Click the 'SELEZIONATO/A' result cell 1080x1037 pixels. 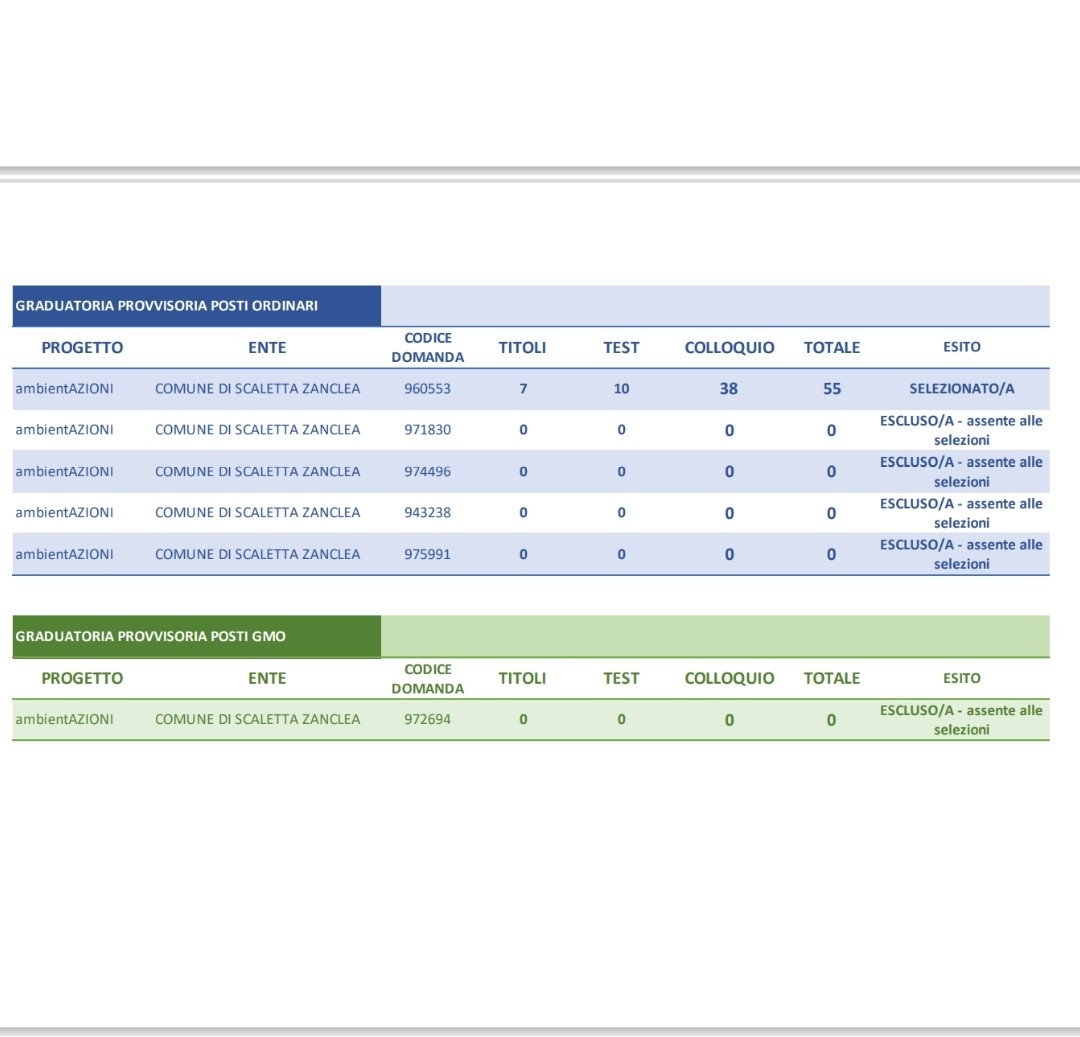961,389
